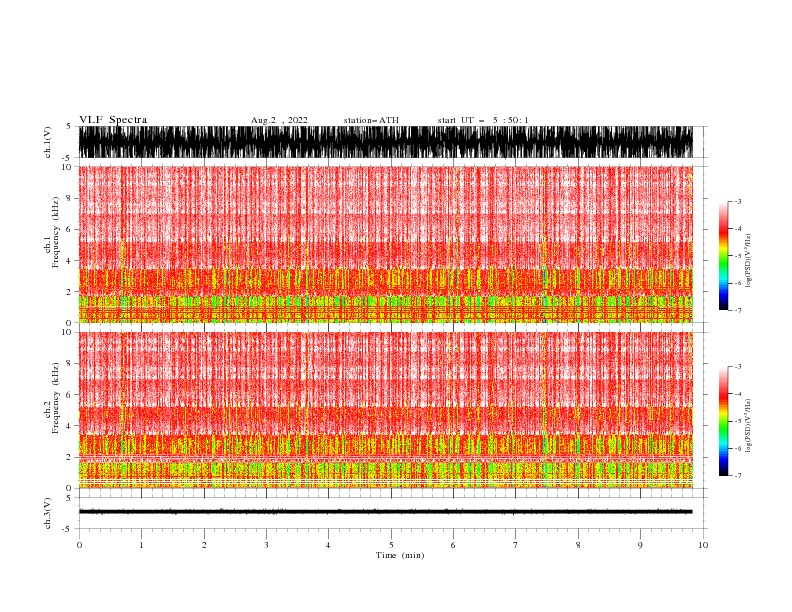Click the upper color scale bar

723,256
